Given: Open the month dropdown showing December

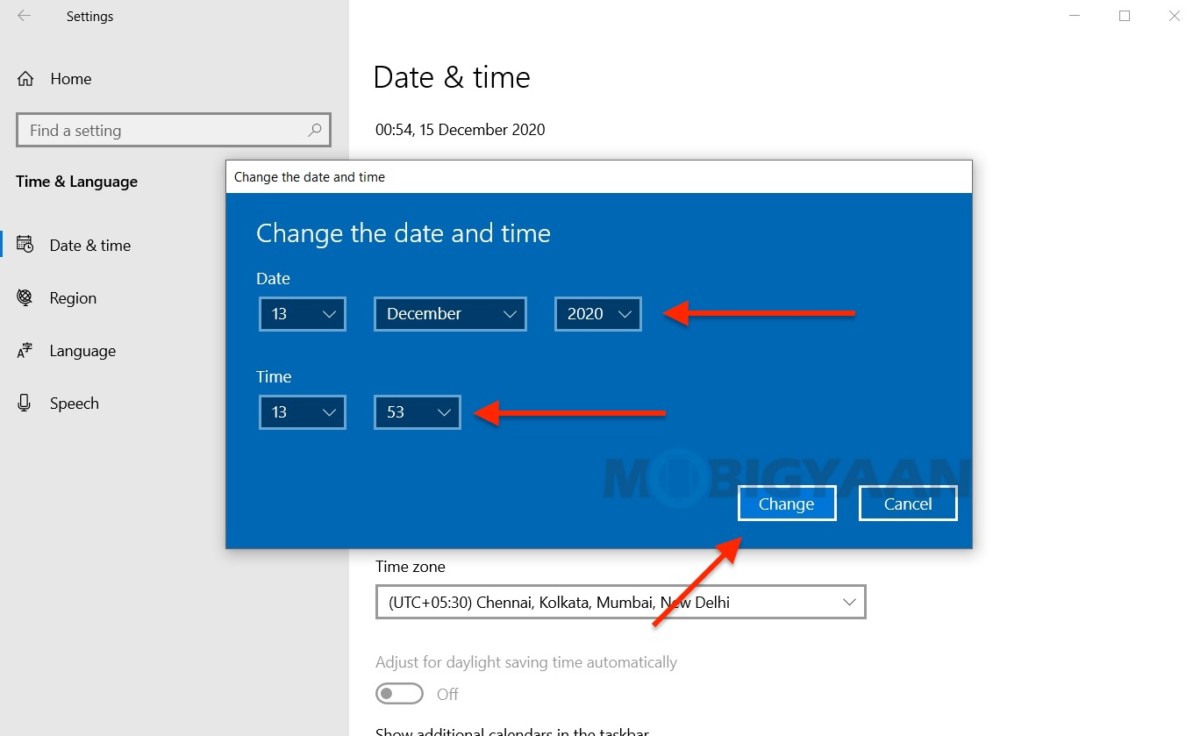Looking at the screenshot, I should point(449,313).
